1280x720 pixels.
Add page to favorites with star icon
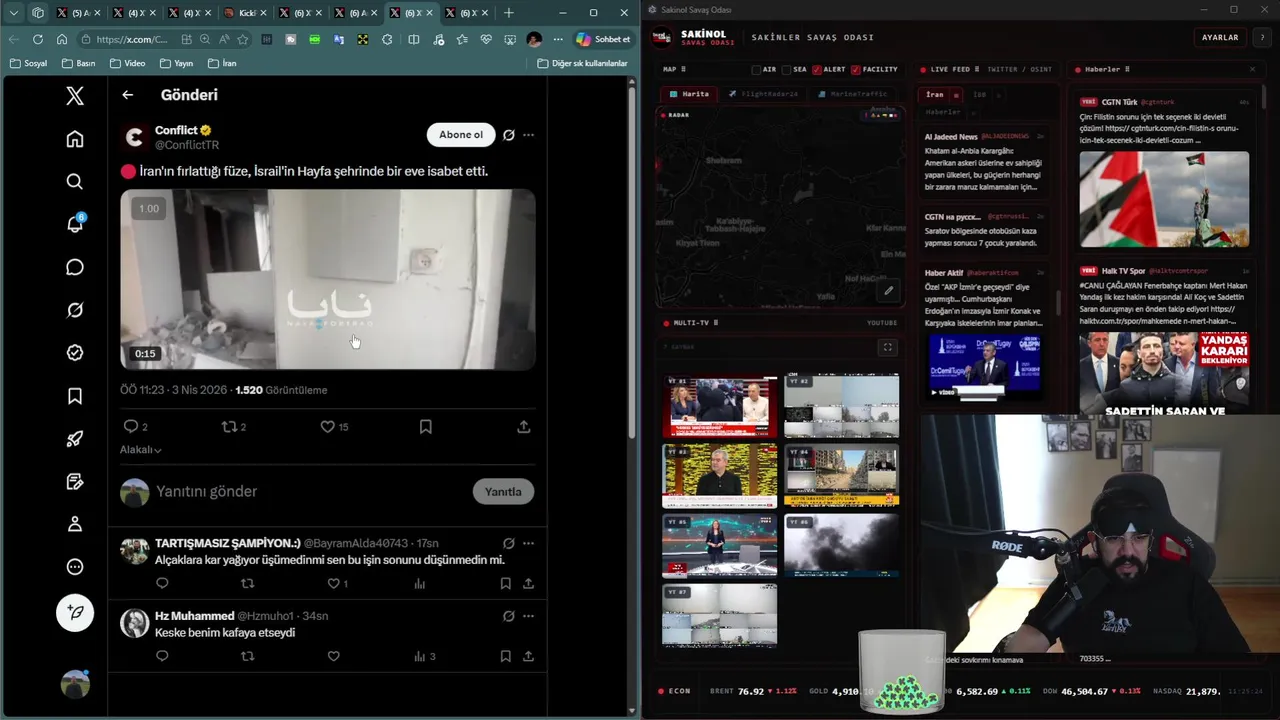(242, 39)
